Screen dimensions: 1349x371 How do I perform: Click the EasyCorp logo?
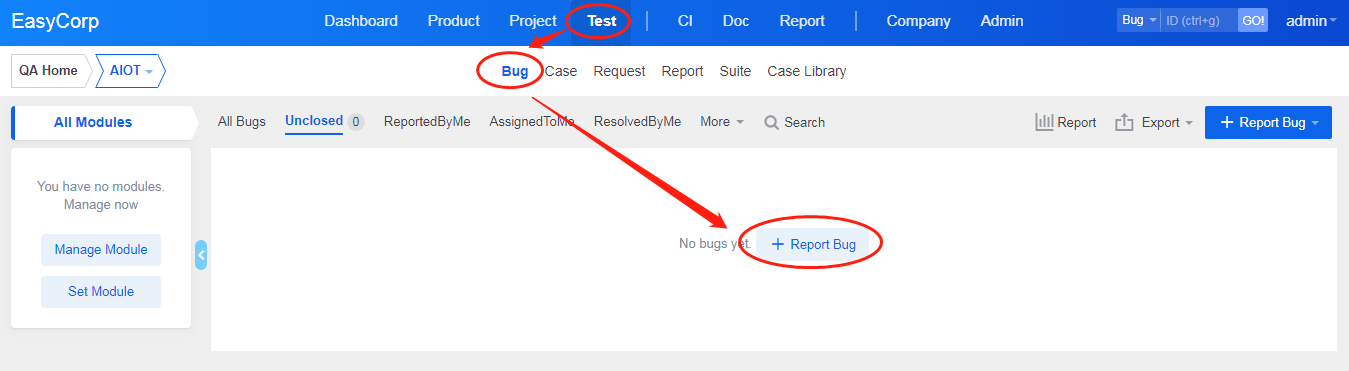(x=55, y=21)
